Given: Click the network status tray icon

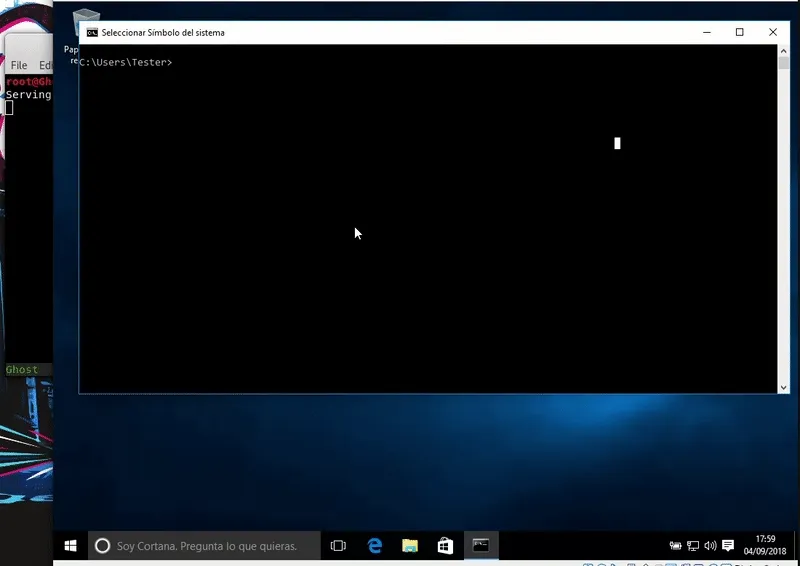Looking at the screenshot, I should coord(693,546).
